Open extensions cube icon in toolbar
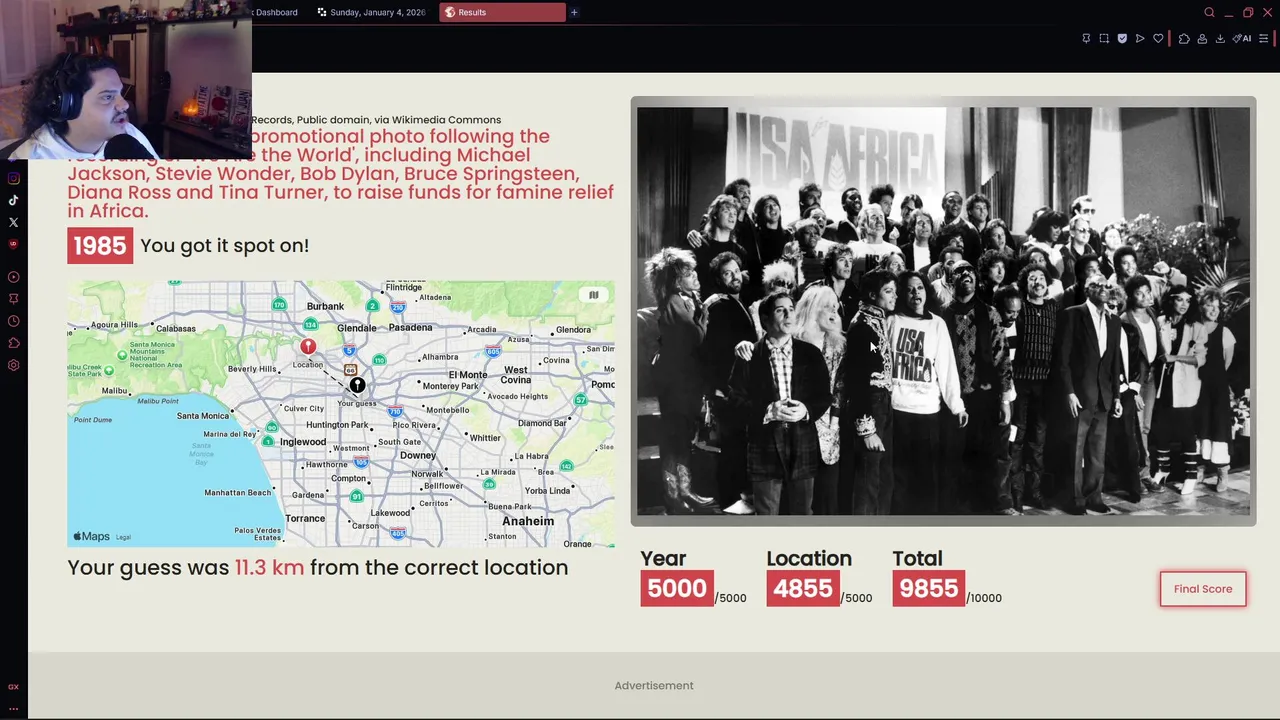Viewport: 1280px width, 720px height. pos(1184,38)
